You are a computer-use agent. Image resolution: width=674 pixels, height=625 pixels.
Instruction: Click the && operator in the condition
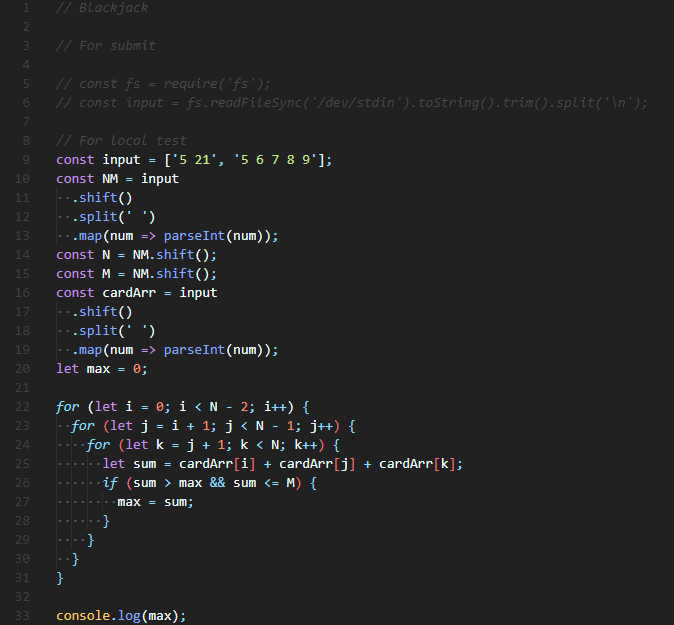click(x=217, y=483)
